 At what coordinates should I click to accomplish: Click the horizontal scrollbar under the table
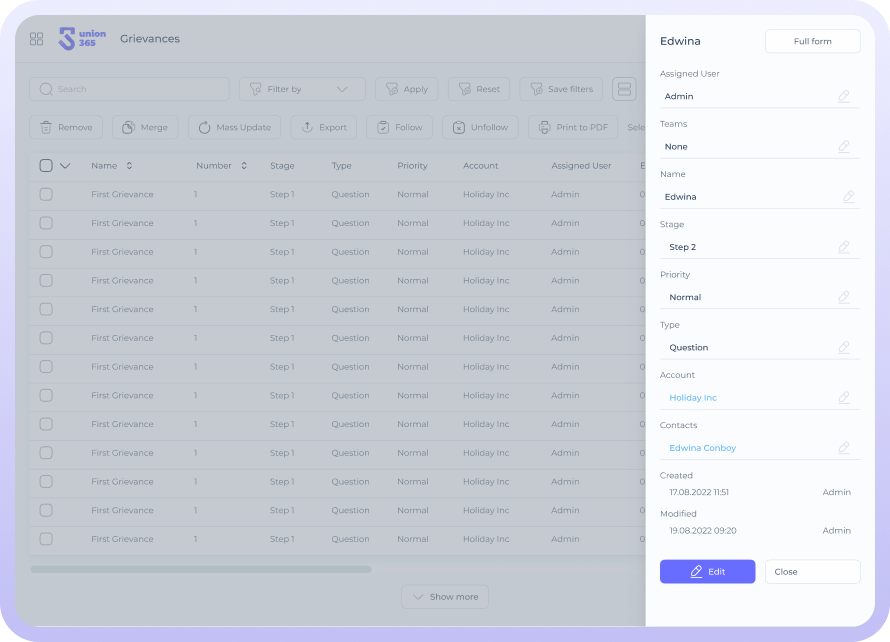click(x=200, y=569)
